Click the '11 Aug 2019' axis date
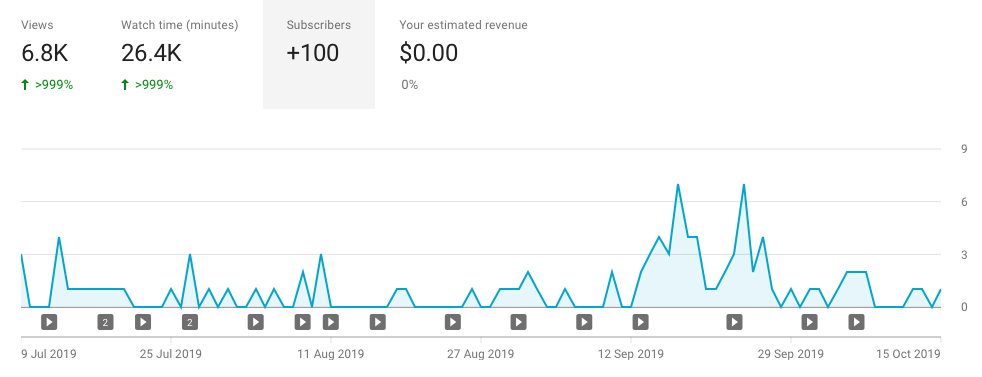Image resolution: width=982 pixels, height=377 pixels. pos(331,354)
